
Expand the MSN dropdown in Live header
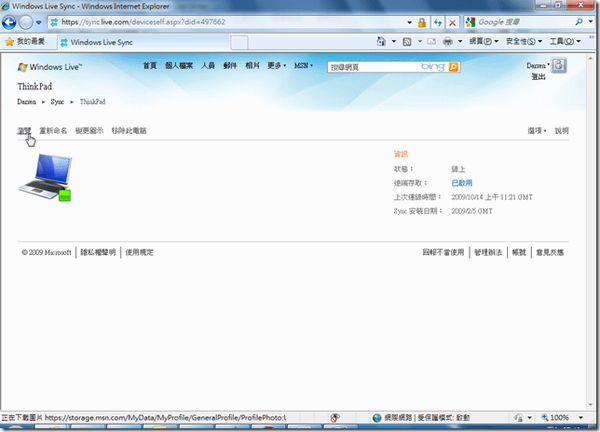tap(303, 66)
